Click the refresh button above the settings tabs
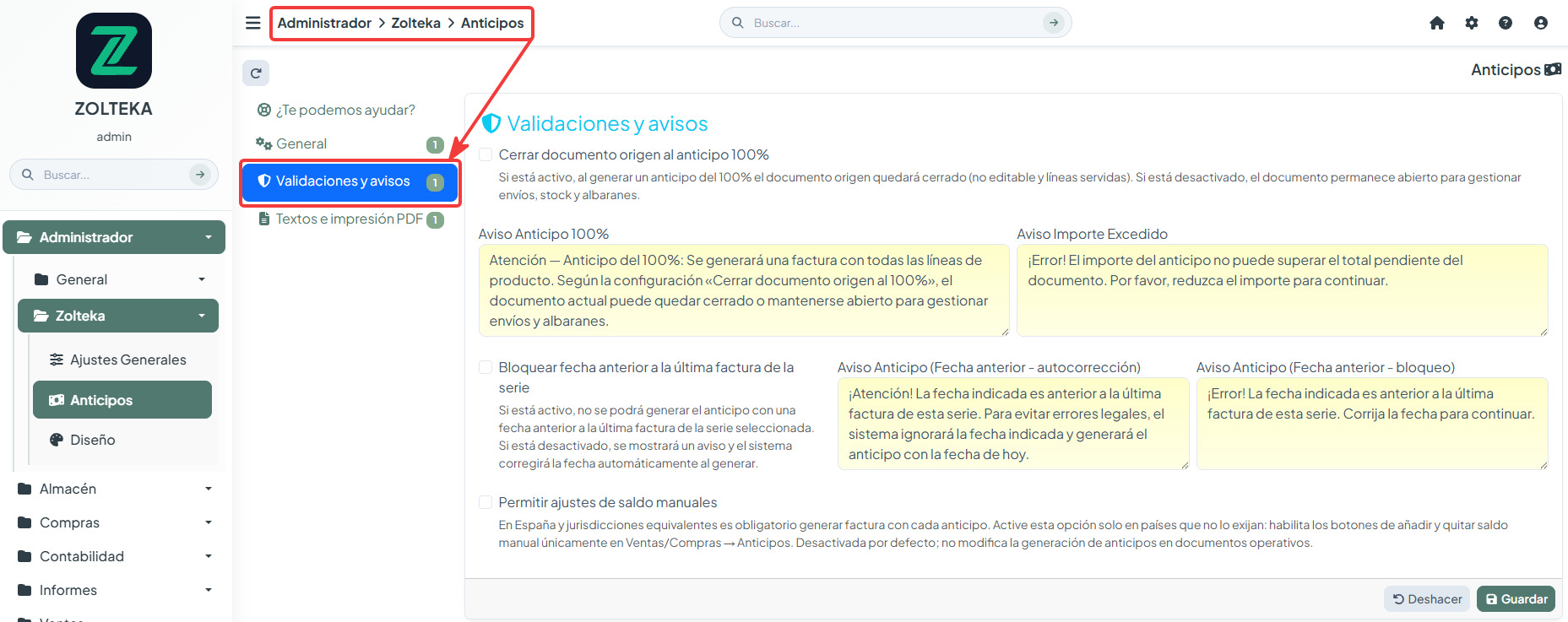Viewport: 1568px width, 622px height. 256,73
